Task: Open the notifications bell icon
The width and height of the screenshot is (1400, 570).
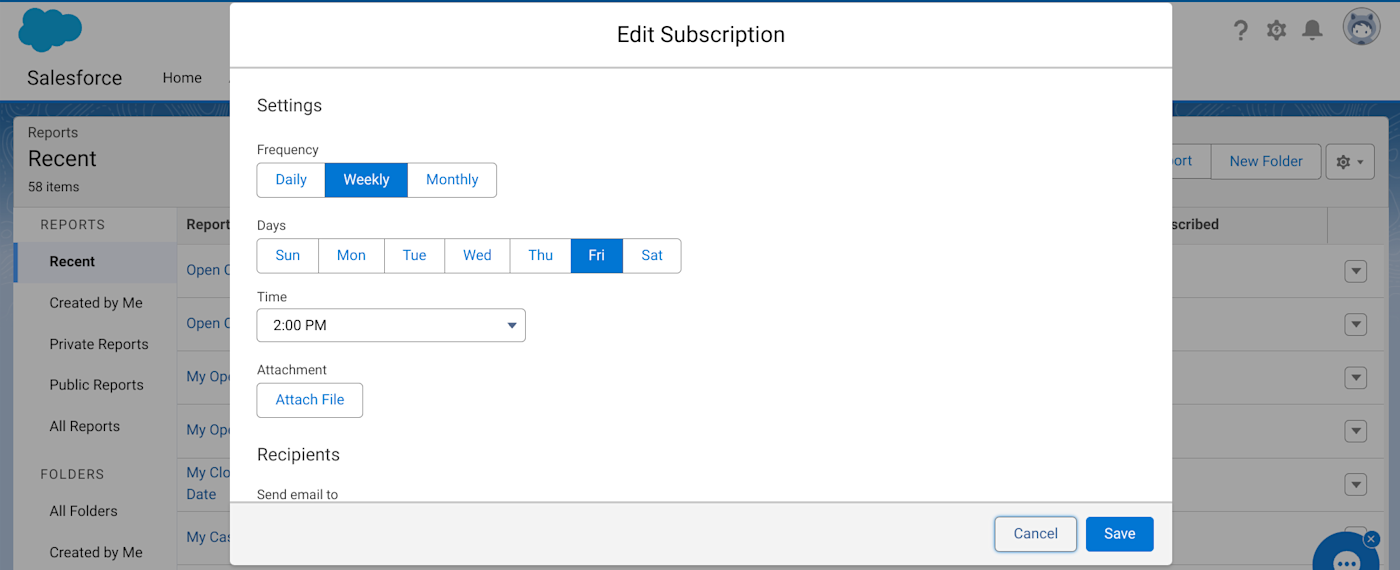Action: 1312,30
